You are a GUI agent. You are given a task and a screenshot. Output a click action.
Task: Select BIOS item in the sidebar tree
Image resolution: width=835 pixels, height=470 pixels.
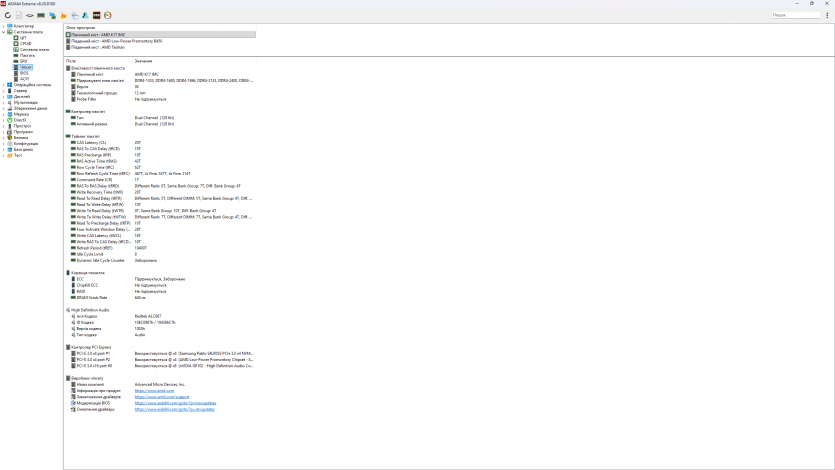(24, 73)
